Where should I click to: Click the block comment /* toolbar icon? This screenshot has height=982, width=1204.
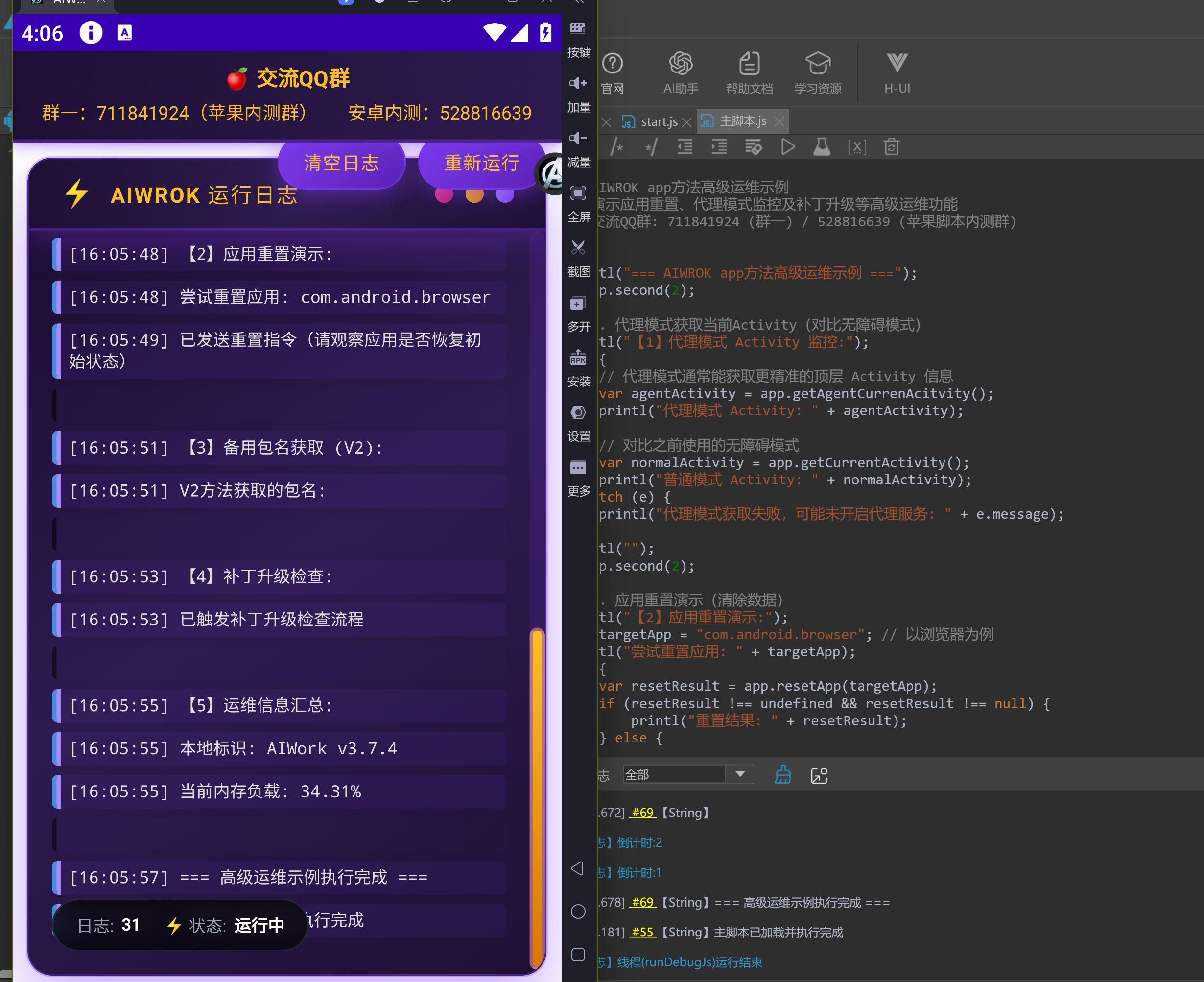(616, 147)
